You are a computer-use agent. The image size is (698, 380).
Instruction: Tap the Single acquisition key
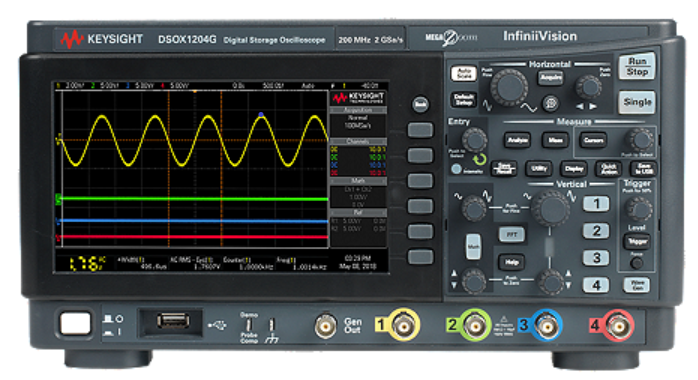click(x=637, y=102)
